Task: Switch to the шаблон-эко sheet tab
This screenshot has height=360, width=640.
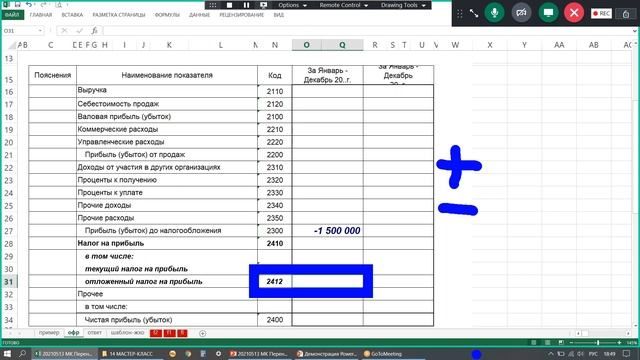Action: (x=127, y=333)
